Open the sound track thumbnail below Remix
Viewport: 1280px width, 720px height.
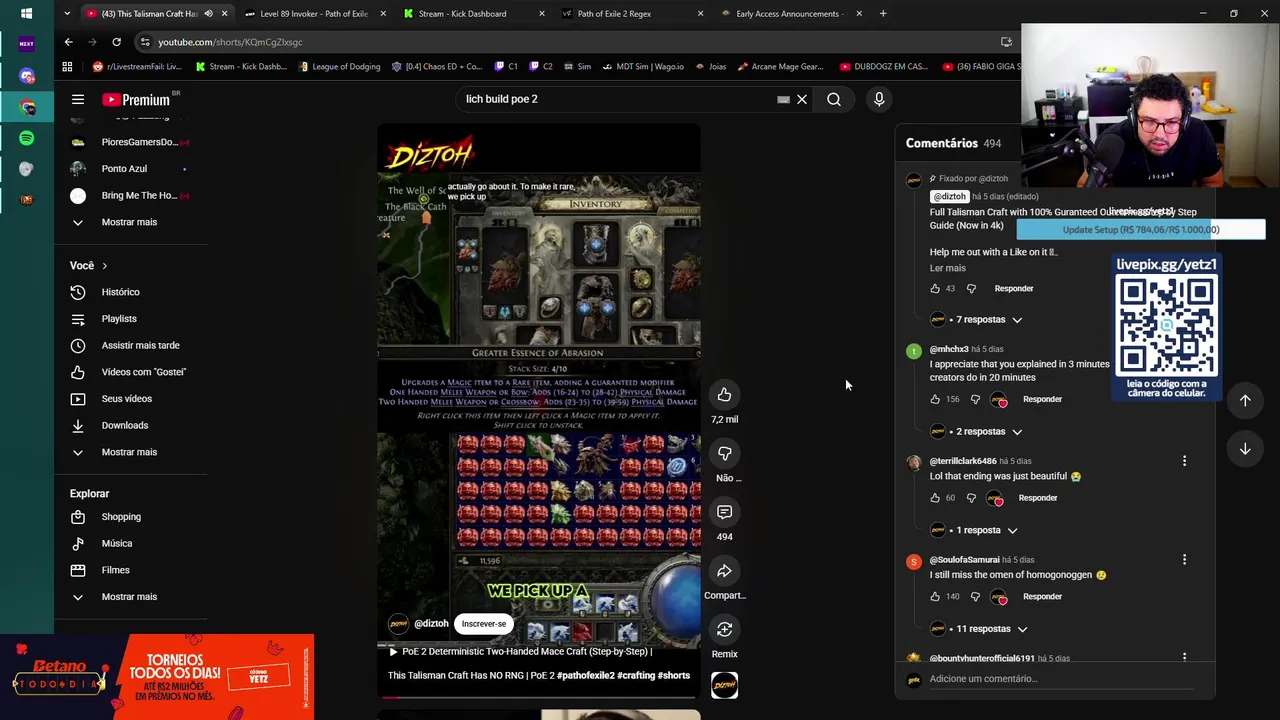tap(724, 685)
